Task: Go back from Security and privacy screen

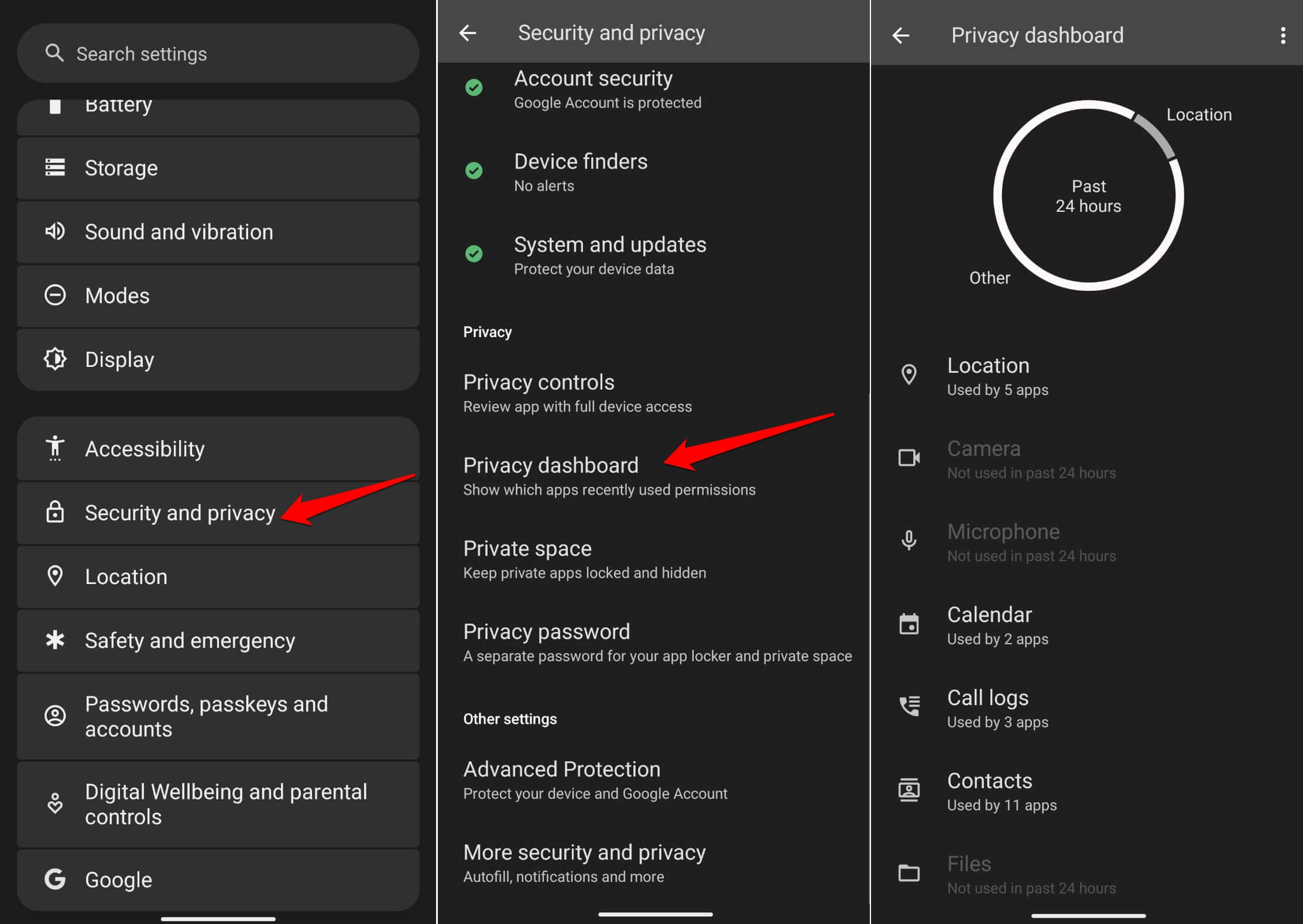Action: [468, 33]
